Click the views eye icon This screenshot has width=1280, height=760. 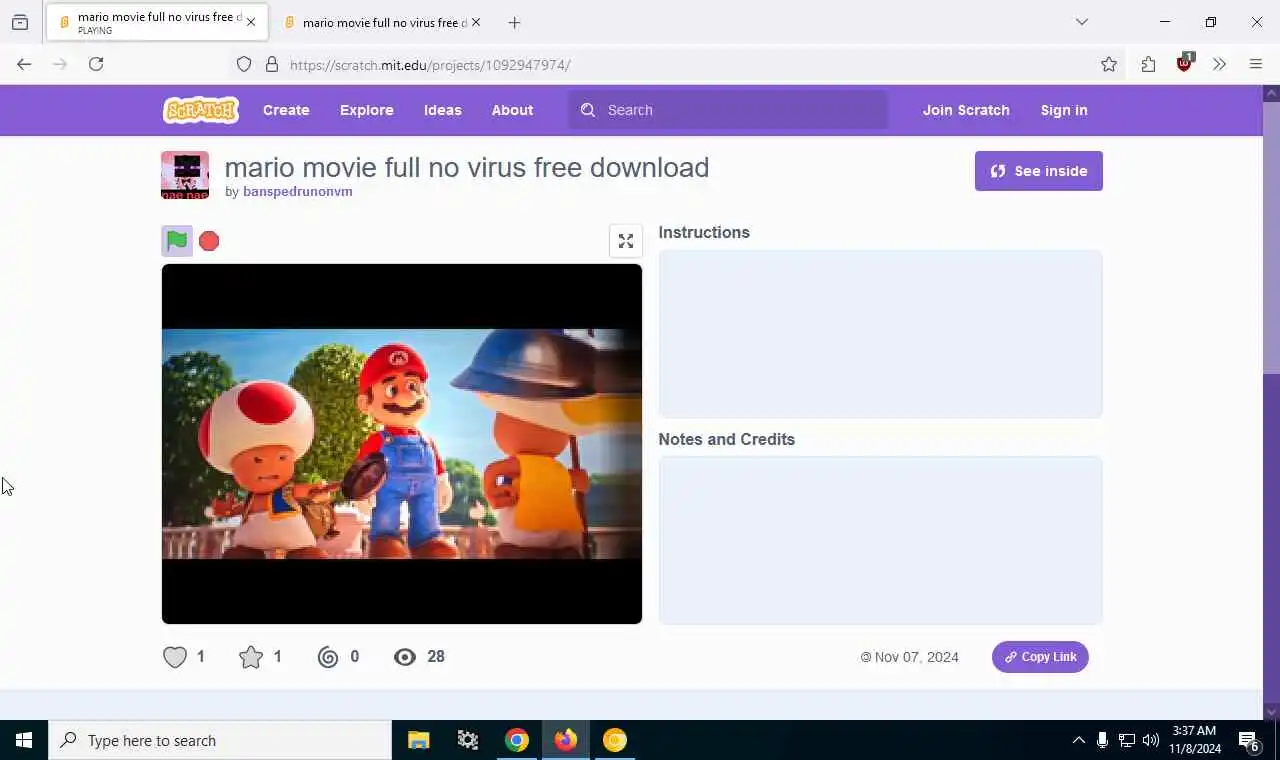[x=405, y=657]
